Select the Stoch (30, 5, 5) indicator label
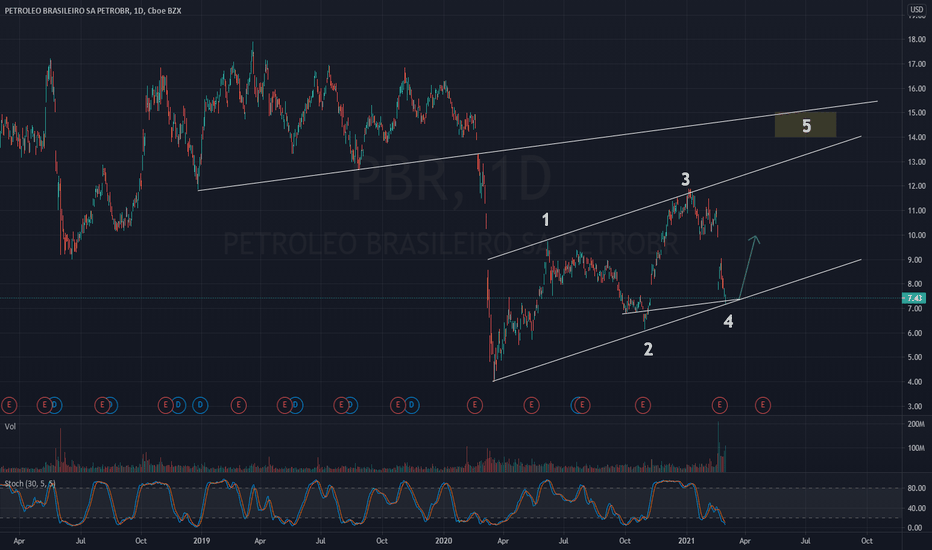932x550 pixels. point(30,483)
